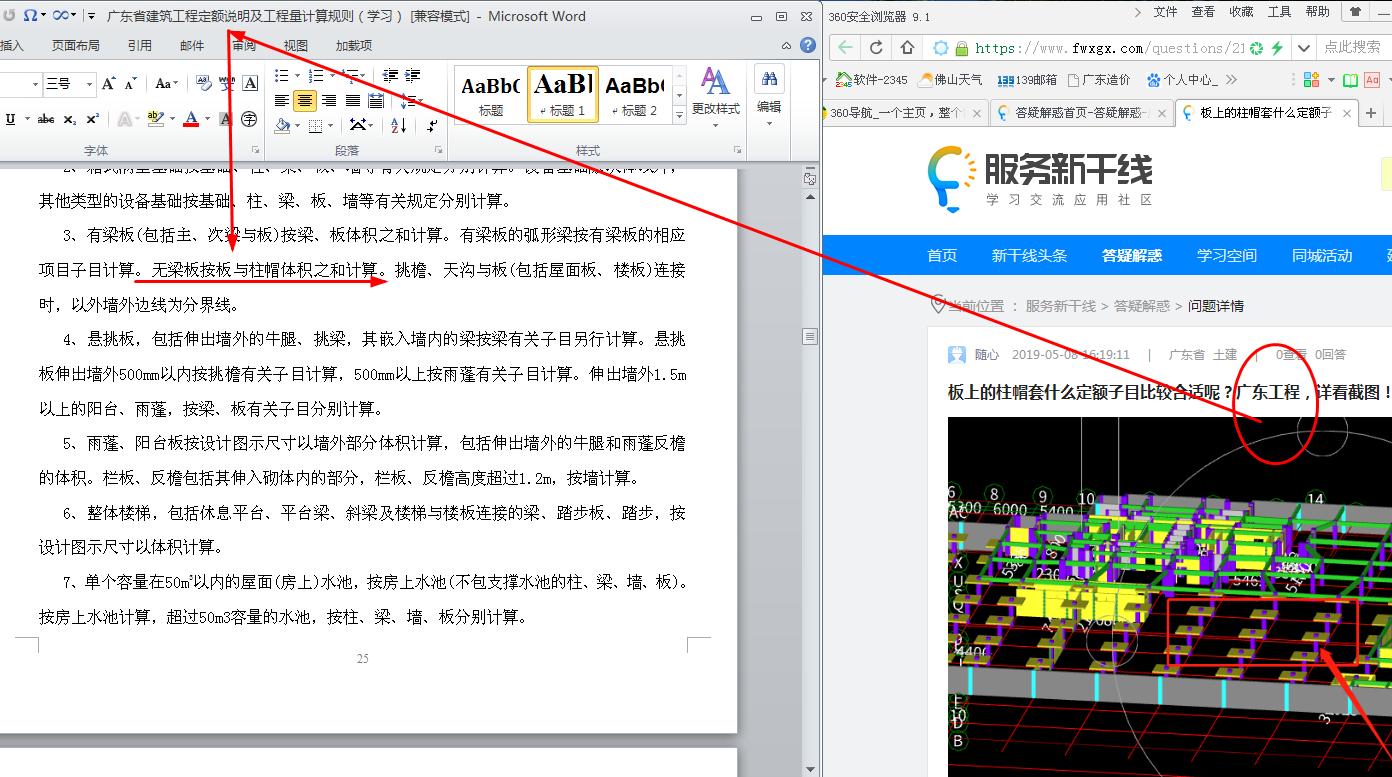
Task: Click the Subscript icon
Action: click(x=70, y=119)
